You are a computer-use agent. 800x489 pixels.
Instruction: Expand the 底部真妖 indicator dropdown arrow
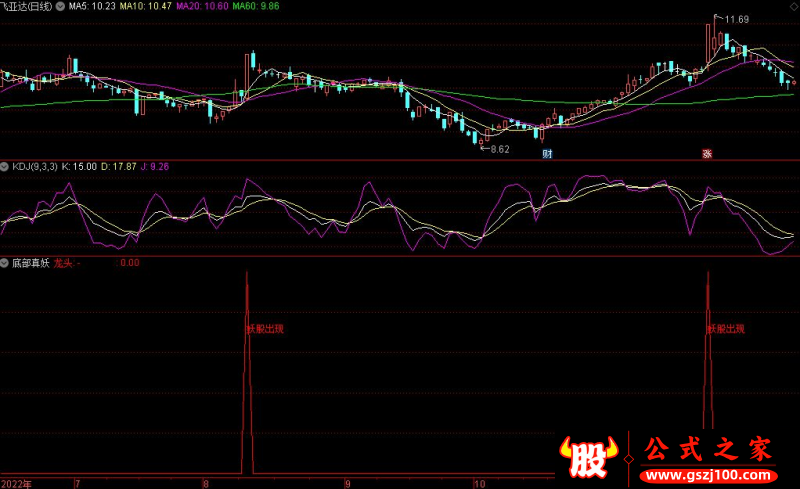(x=4, y=263)
